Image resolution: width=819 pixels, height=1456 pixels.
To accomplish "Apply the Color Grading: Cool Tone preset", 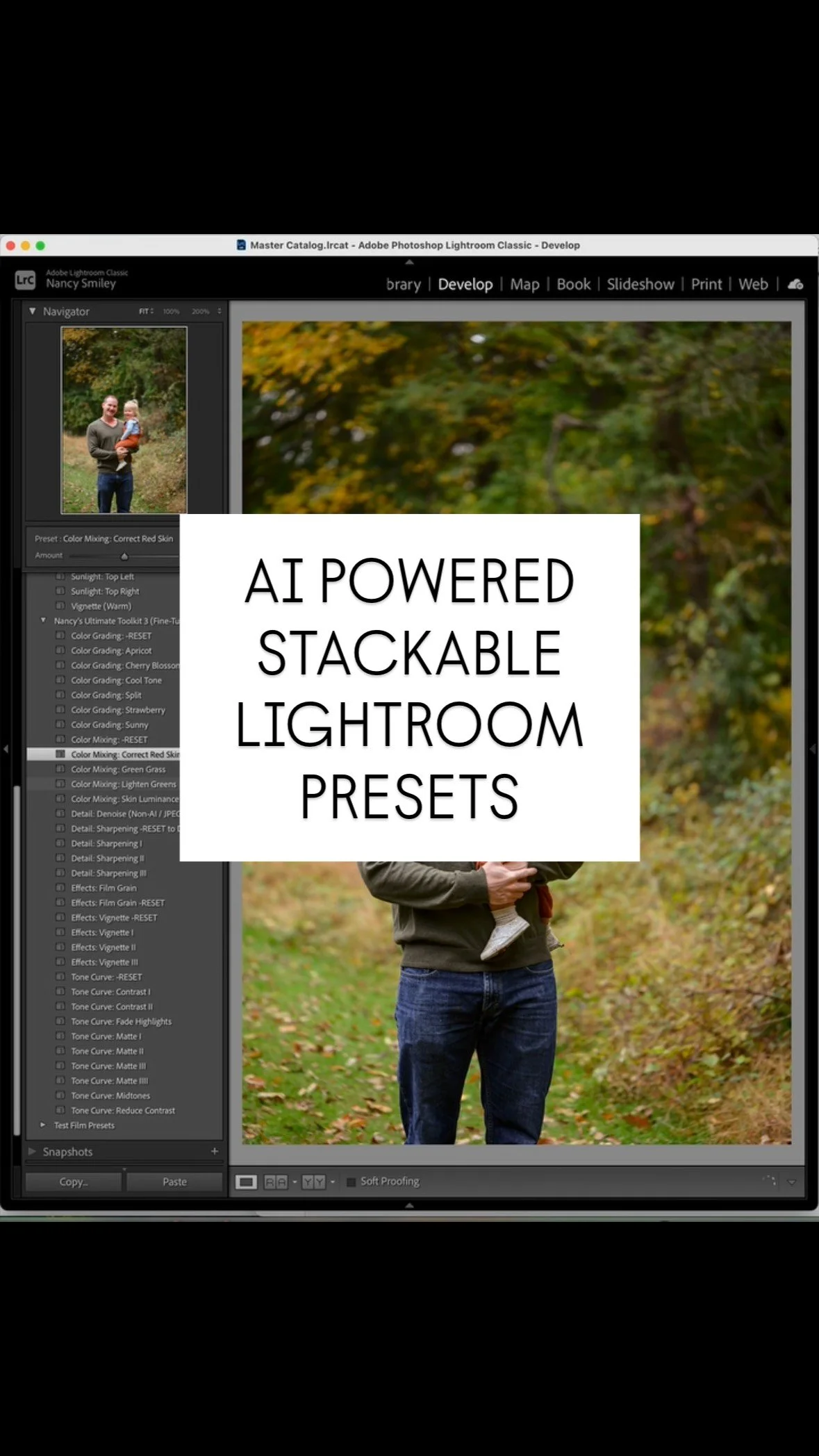I will (116, 680).
